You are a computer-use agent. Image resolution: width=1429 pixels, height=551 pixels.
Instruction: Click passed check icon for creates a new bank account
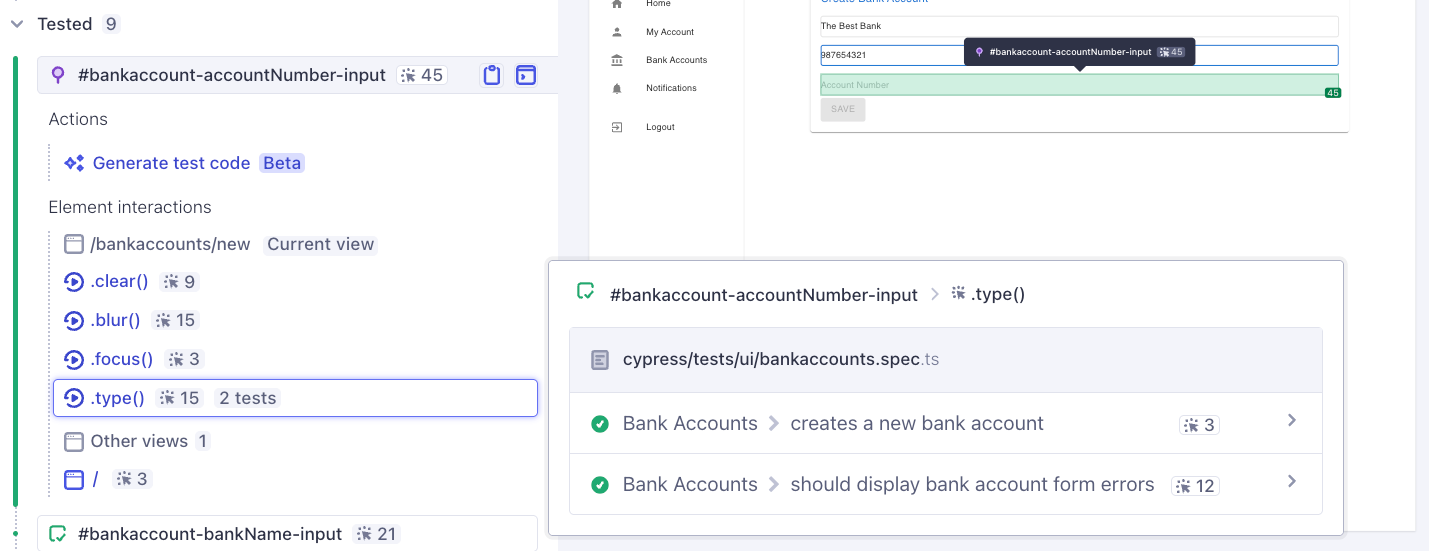click(600, 424)
